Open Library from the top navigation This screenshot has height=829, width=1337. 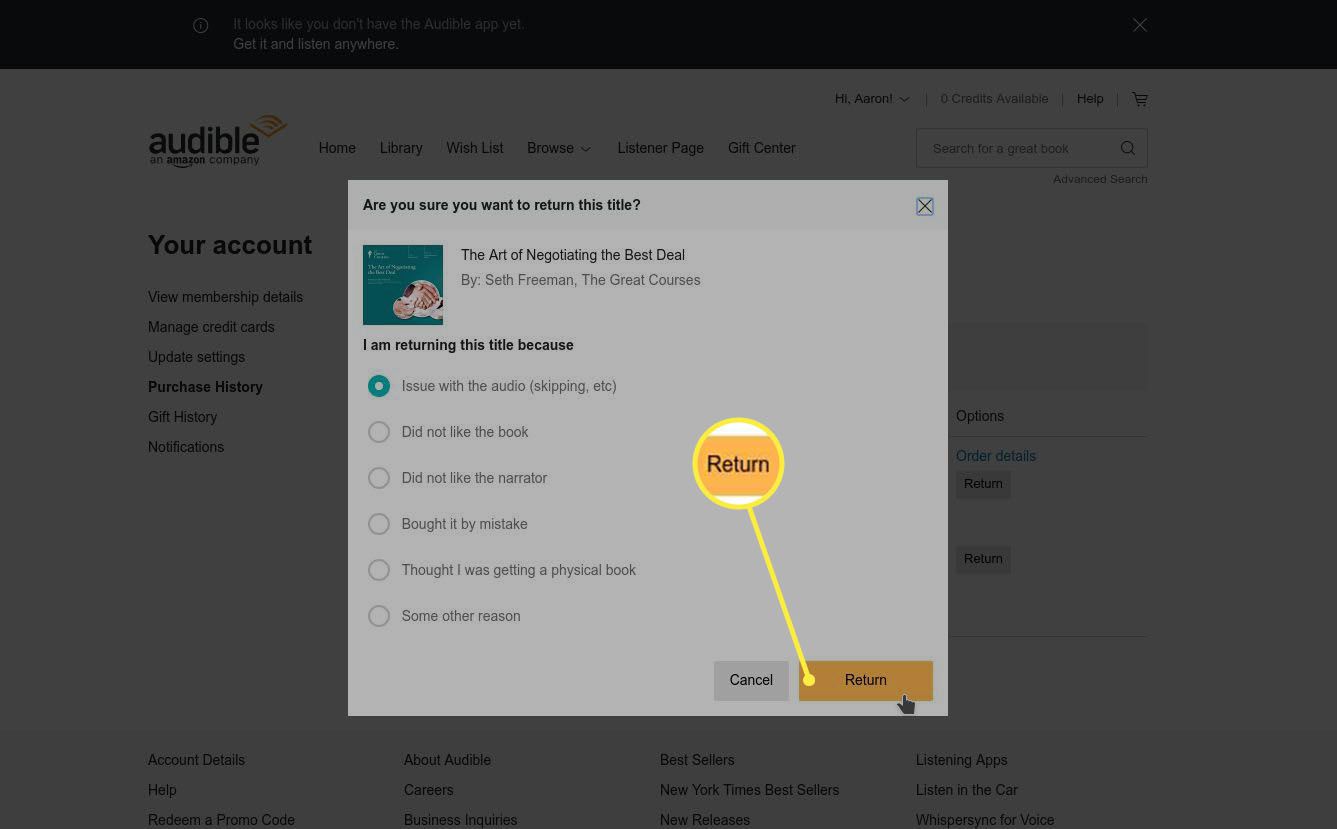point(401,148)
